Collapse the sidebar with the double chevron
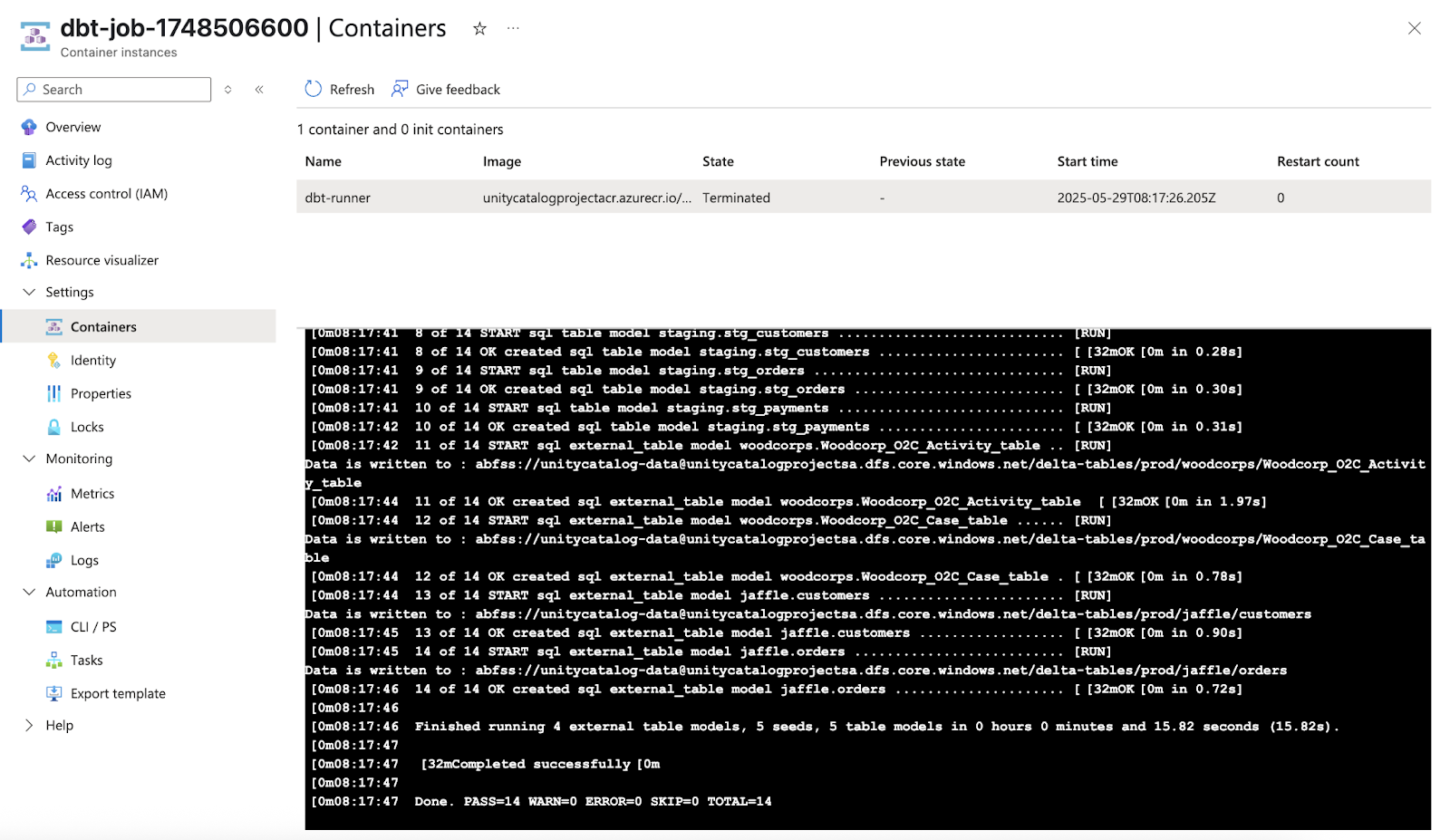Screen dimensions: 1450x840 point(259,90)
